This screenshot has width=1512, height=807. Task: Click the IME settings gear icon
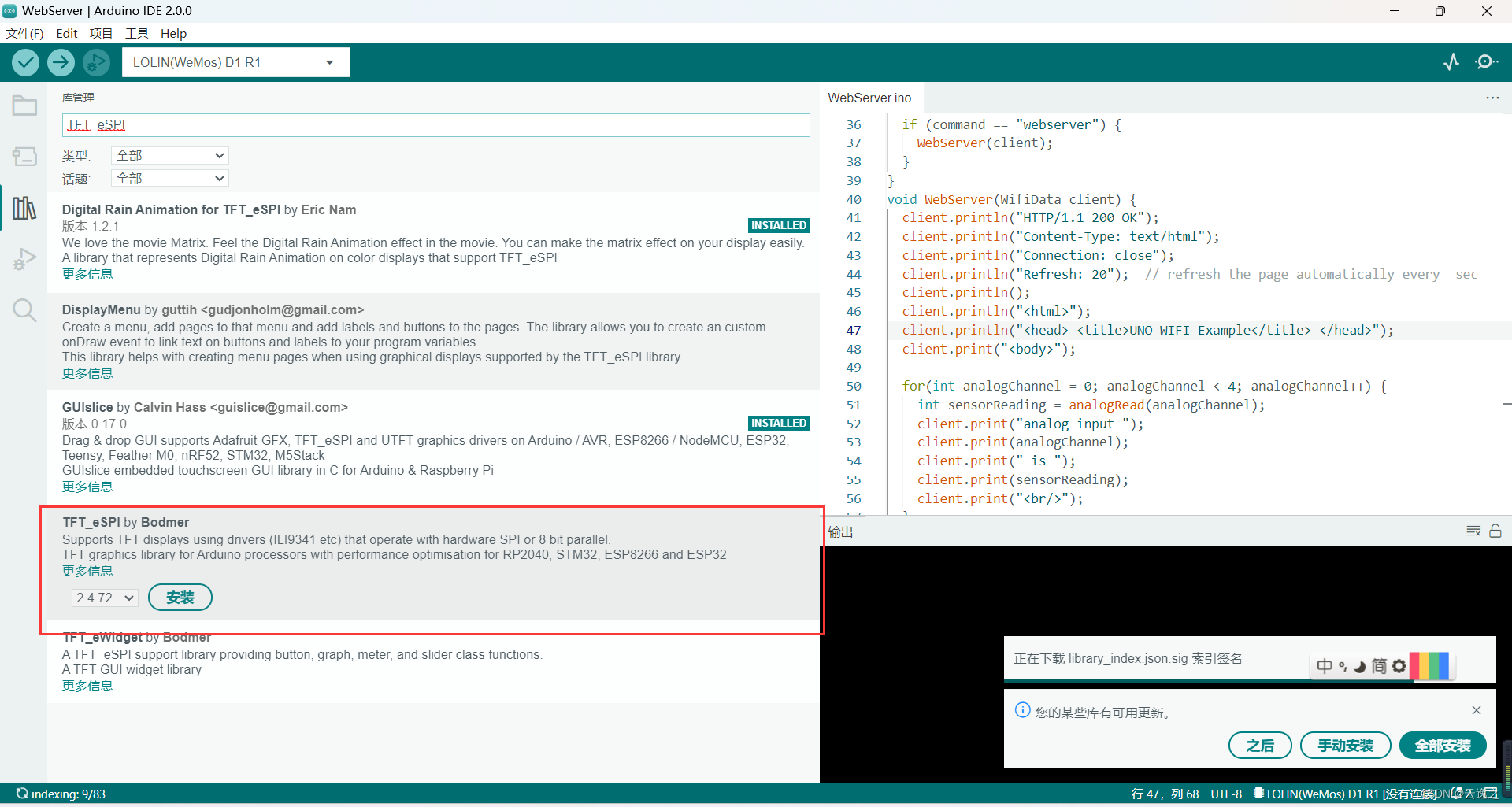tap(1399, 666)
